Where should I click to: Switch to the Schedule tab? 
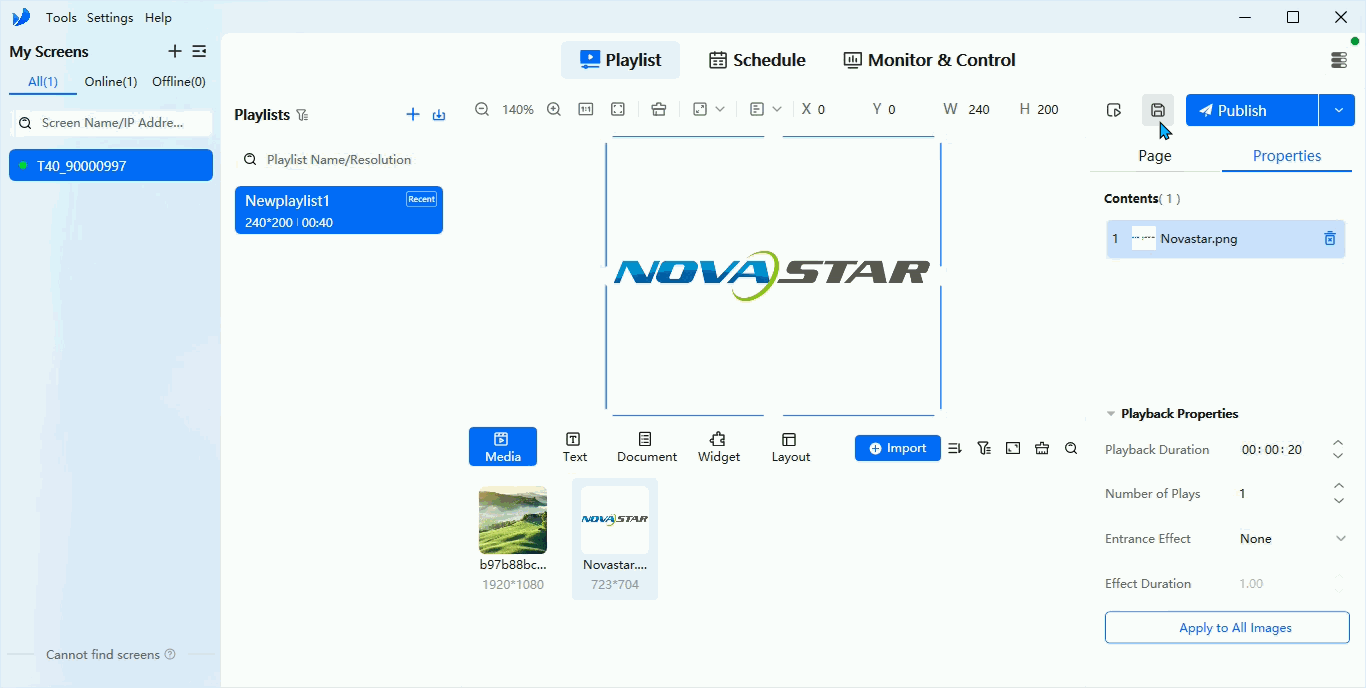click(x=757, y=60)
